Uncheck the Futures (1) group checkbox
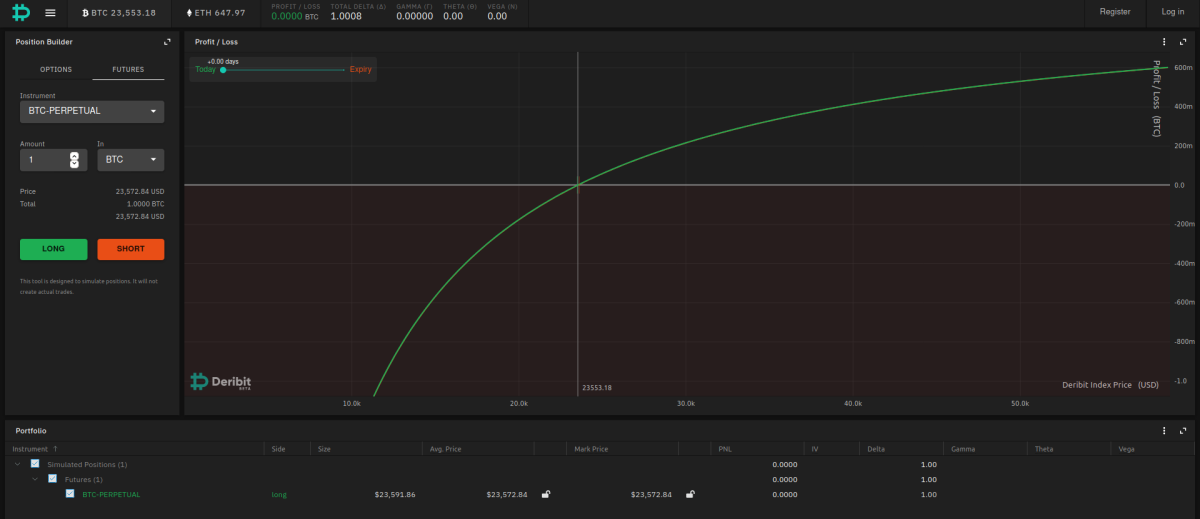Viewport: 1200px width, 519px height. [x=53, y=479]
